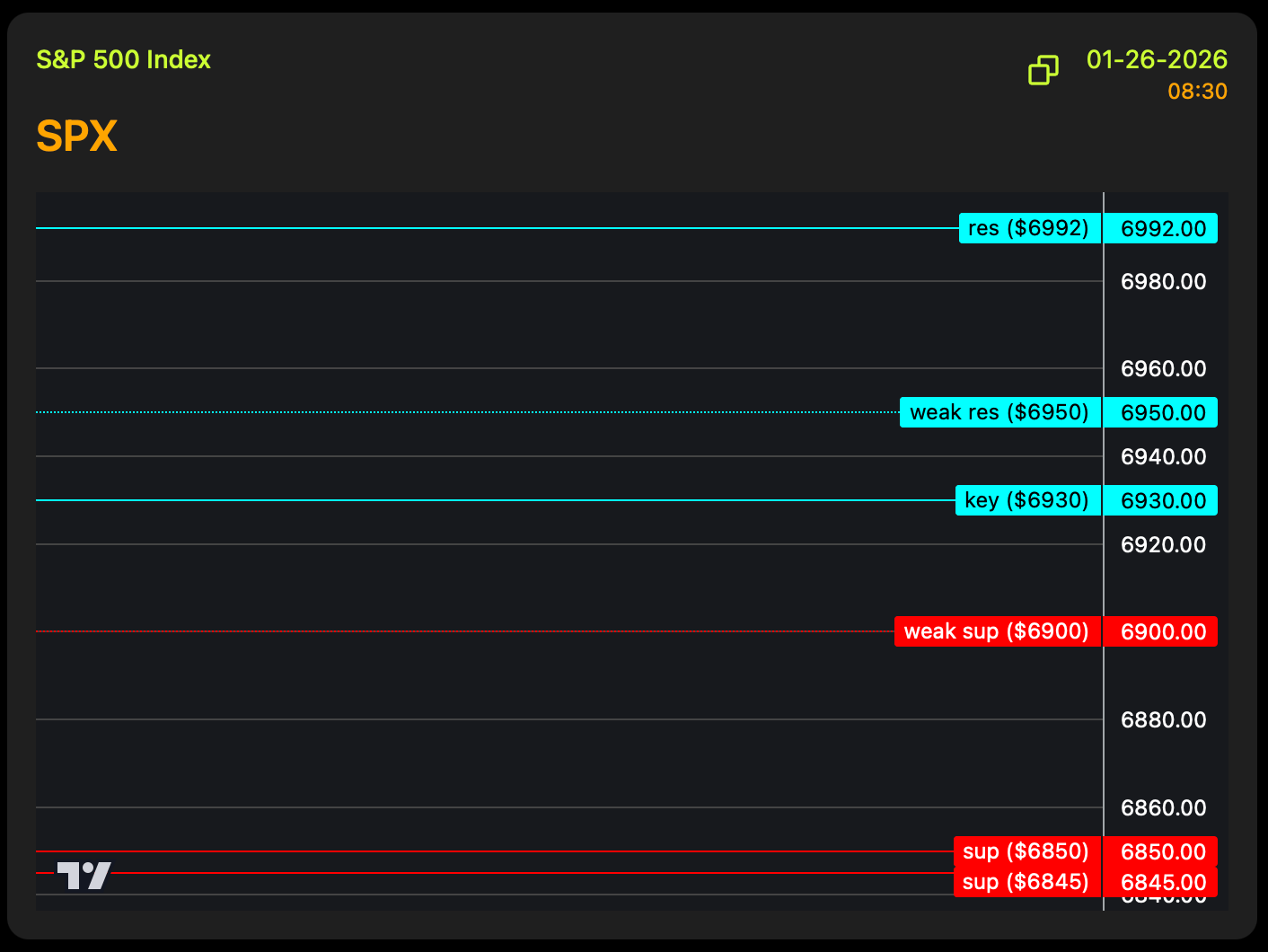Viewport: 1268px width, 952px height.
Task: Click the SPX ticker symbol
Action: (x=77, y=137)
